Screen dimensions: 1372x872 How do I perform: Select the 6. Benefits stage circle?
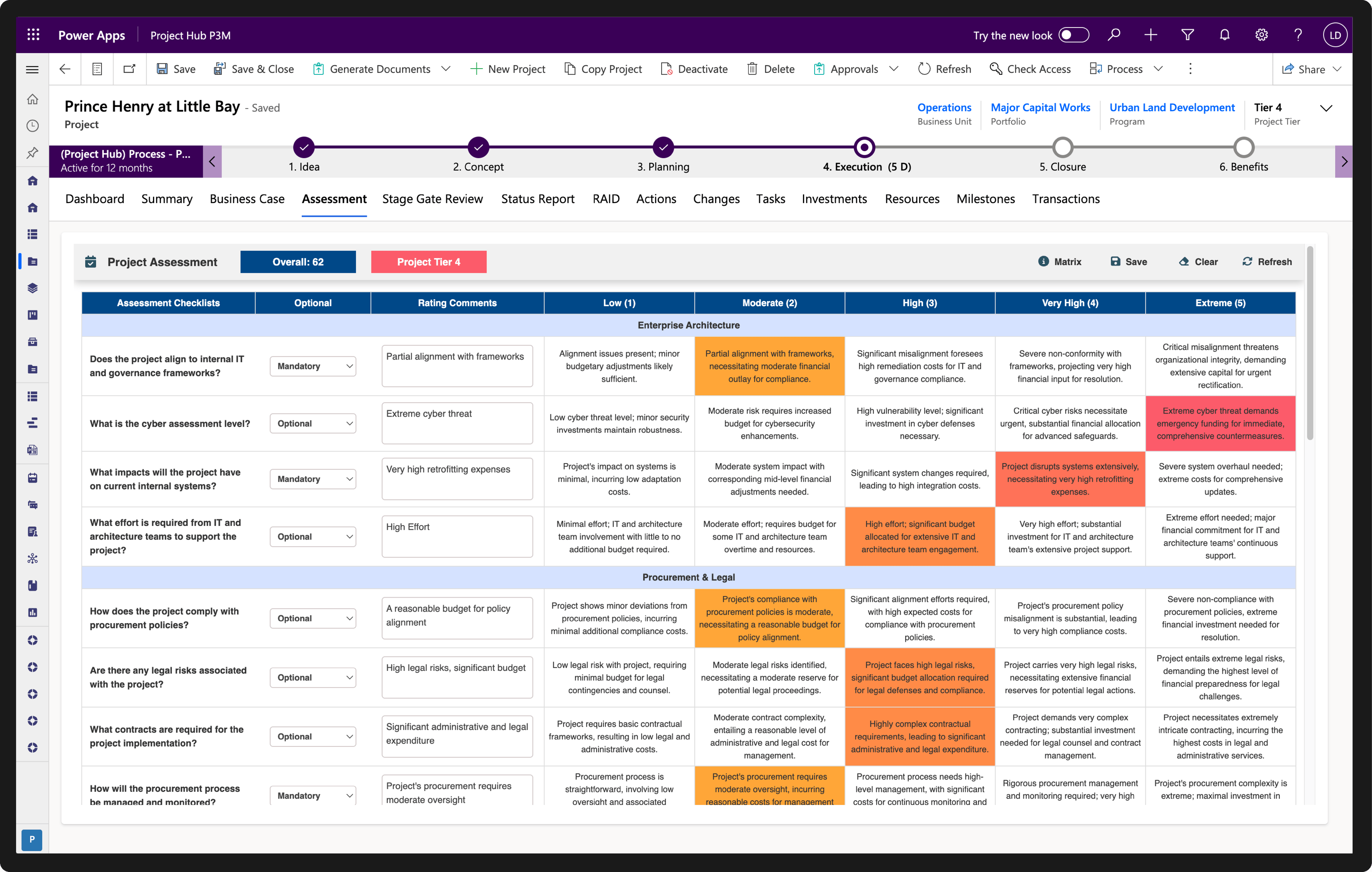click(1243, 148)
